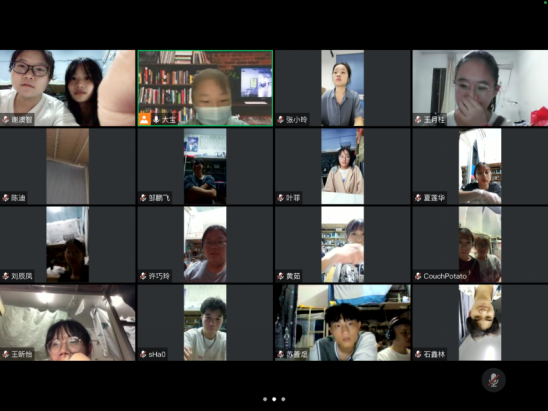This screenshot has width=548, height=411.
Task: Click muted mic icon beside 黄茹
Action: tap(281, 276)
